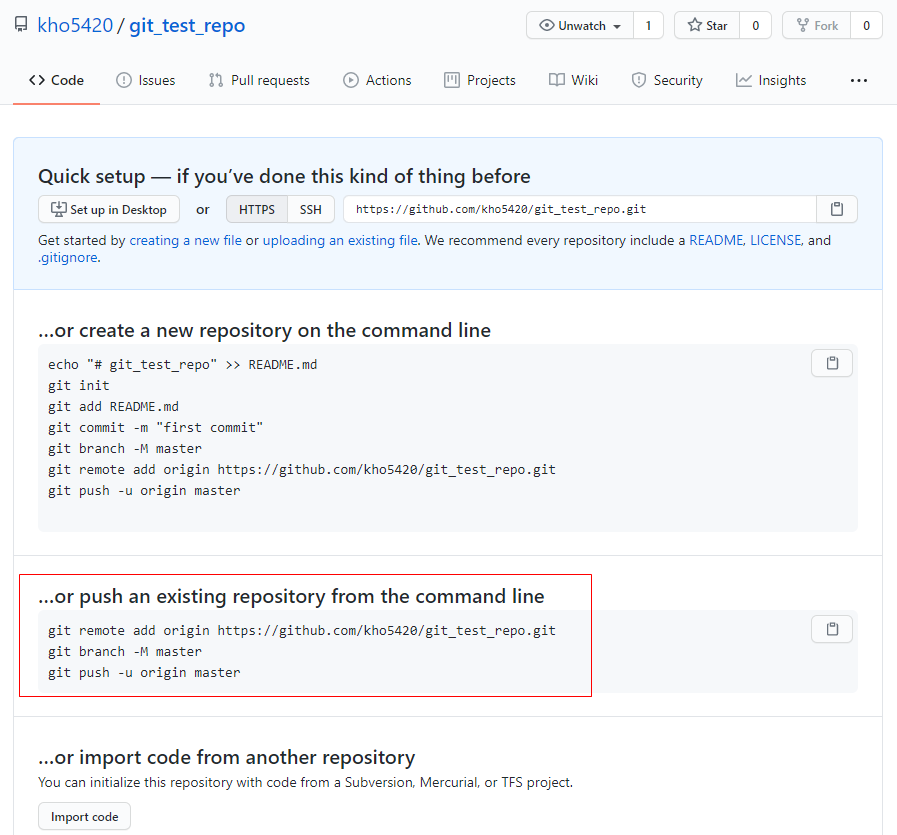This screenshot has height=835, width=897.
Task: Switch to the Code tab
Action: click(56, 81)
